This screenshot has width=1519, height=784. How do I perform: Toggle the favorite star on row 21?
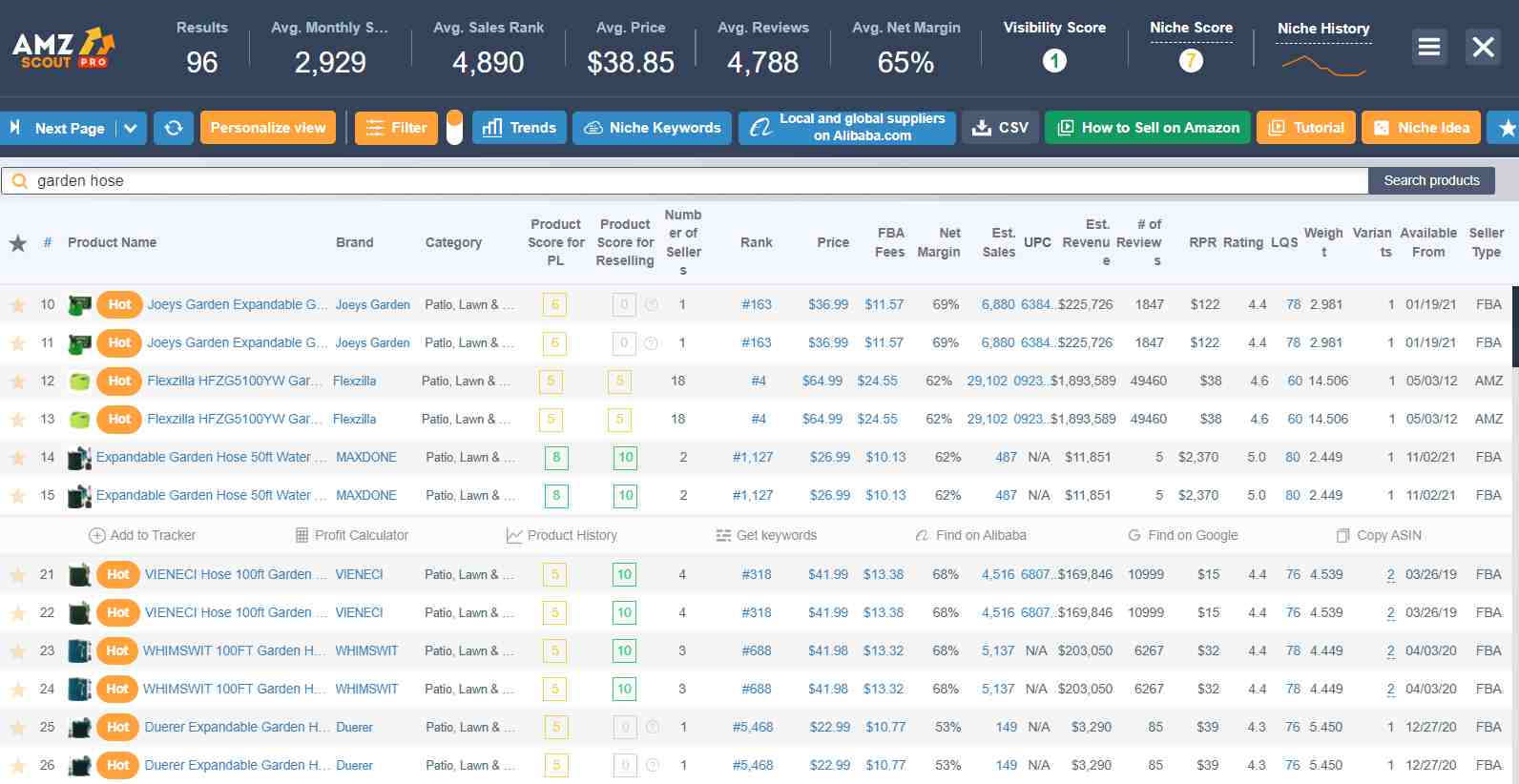[x=17, y=575]
